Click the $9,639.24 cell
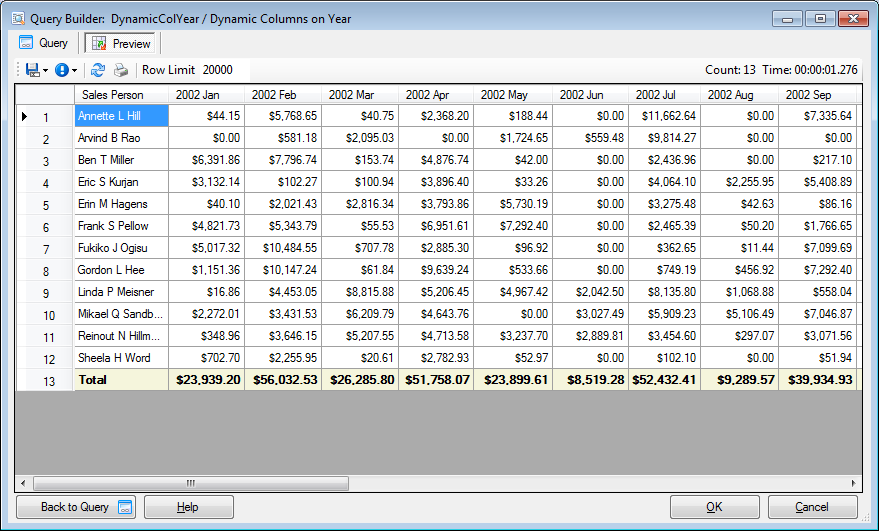The image size is (879, 531). coord(436,270)
